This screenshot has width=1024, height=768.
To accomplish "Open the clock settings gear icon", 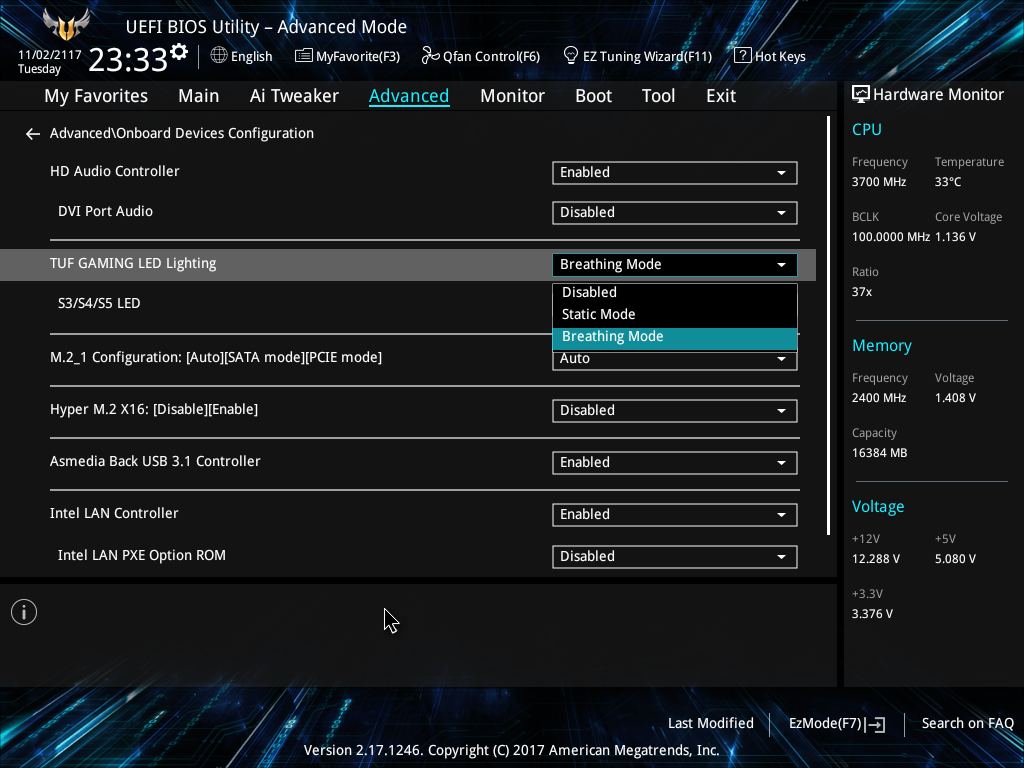I will pyautogui.click(x=179, y=52).
